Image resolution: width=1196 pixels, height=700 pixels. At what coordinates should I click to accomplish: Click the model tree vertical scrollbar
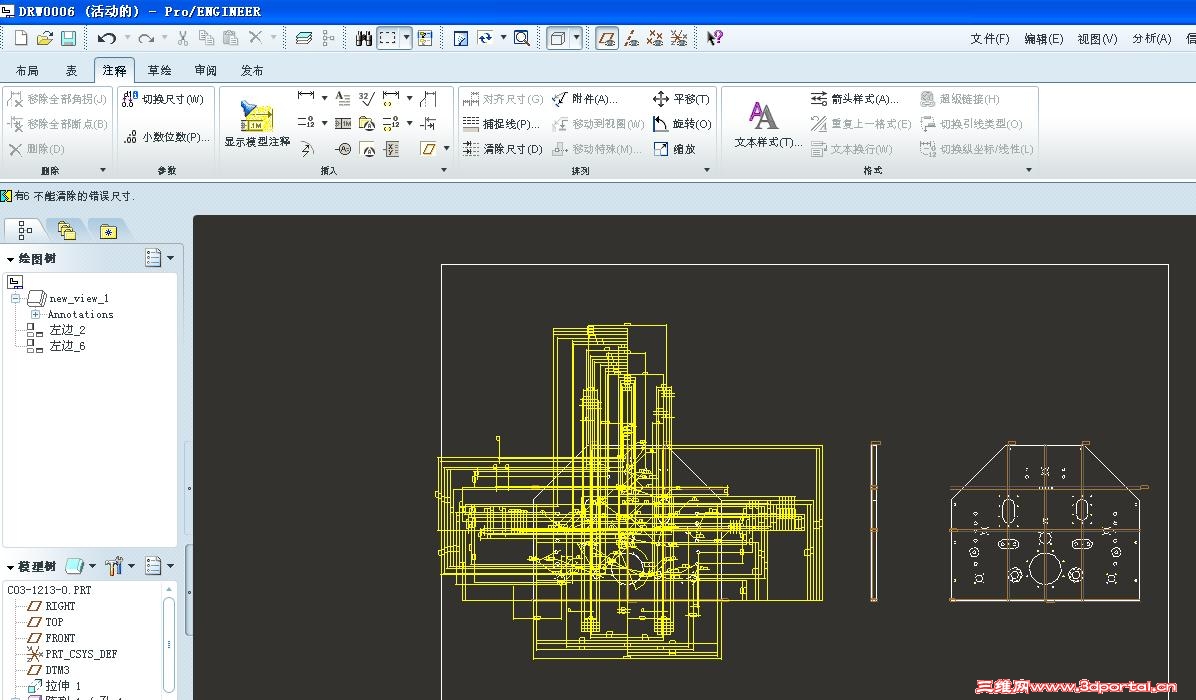(169, 644)
